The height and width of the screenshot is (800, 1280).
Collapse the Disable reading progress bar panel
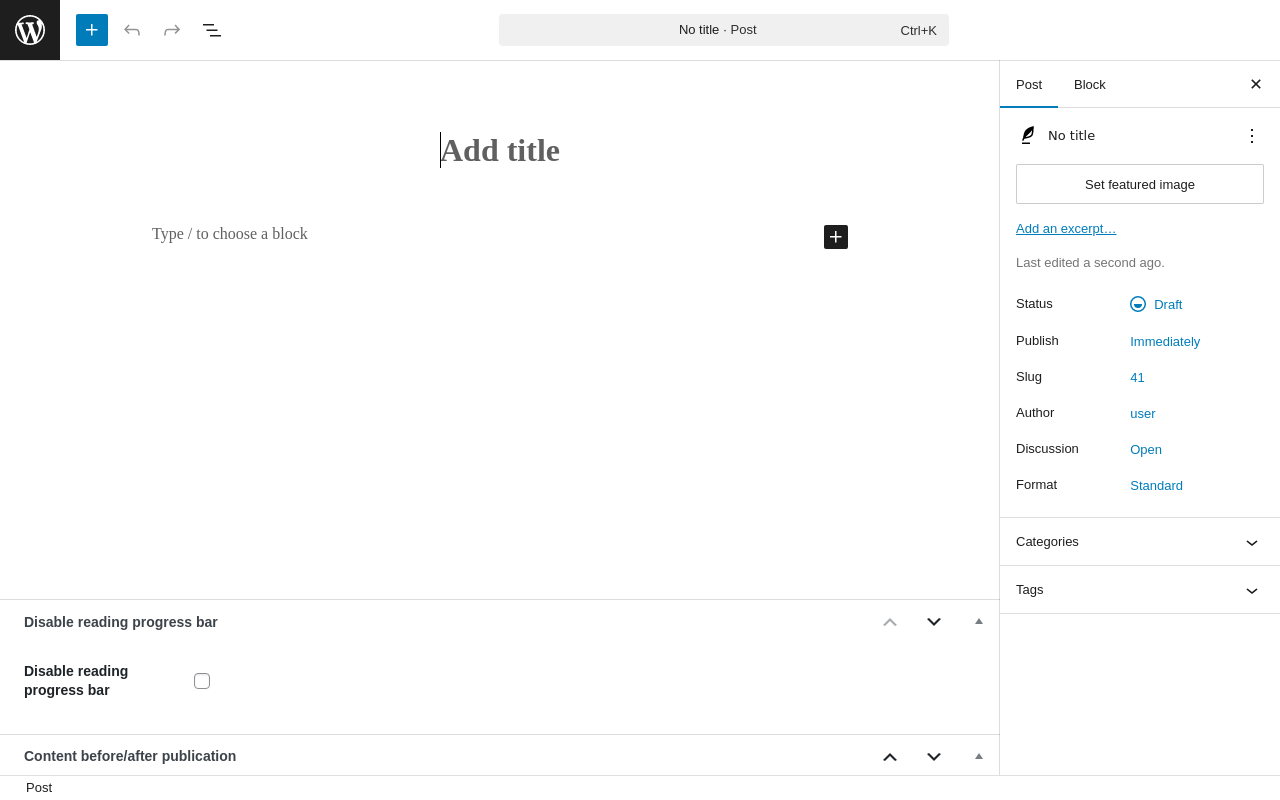pyautogui.click(x=979, y=622)
